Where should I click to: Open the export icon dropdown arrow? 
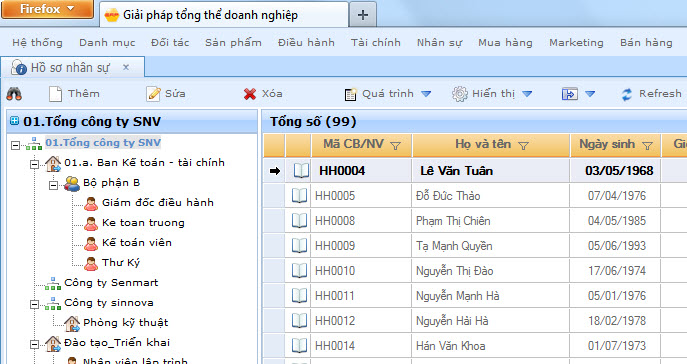[x=590, y=94]
